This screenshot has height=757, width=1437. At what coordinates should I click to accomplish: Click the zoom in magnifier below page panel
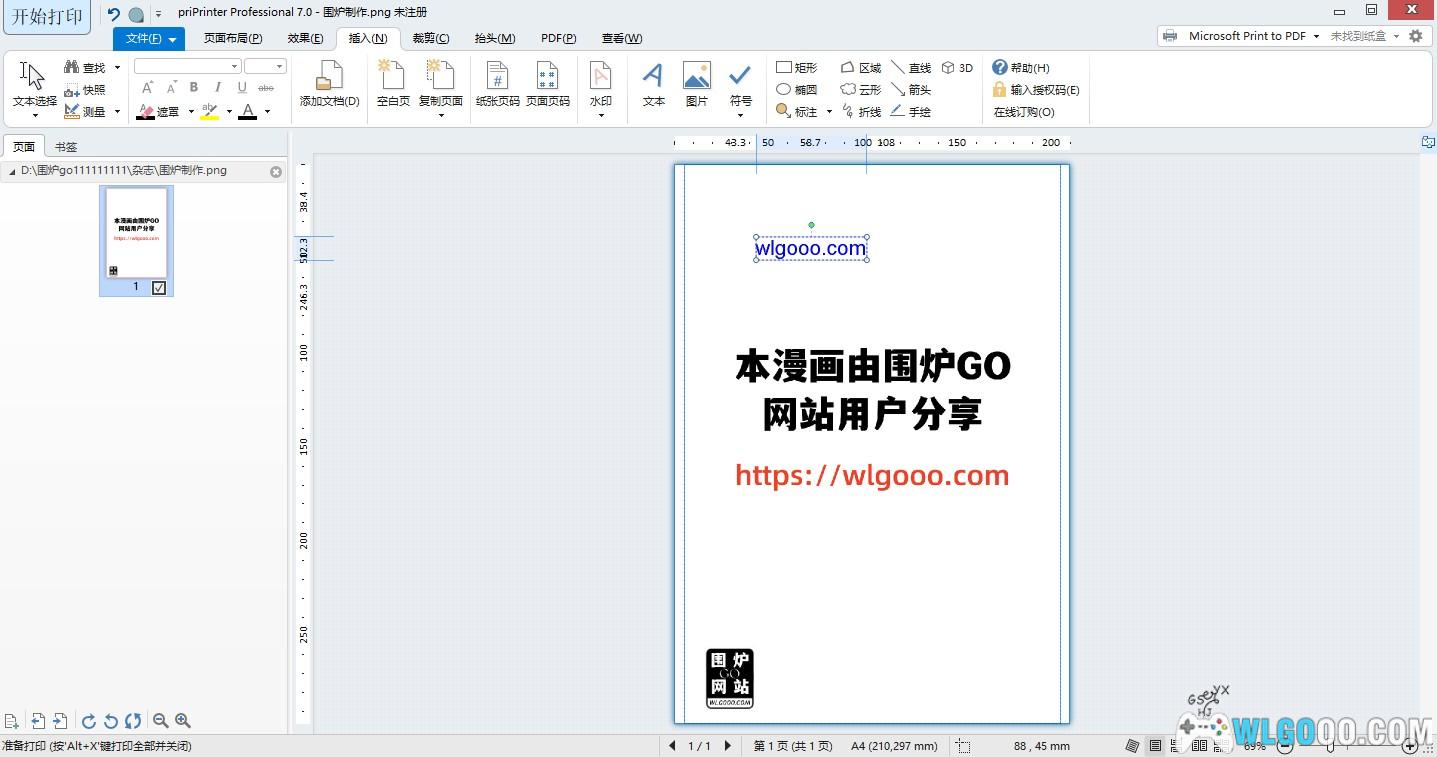click(183, 721)
